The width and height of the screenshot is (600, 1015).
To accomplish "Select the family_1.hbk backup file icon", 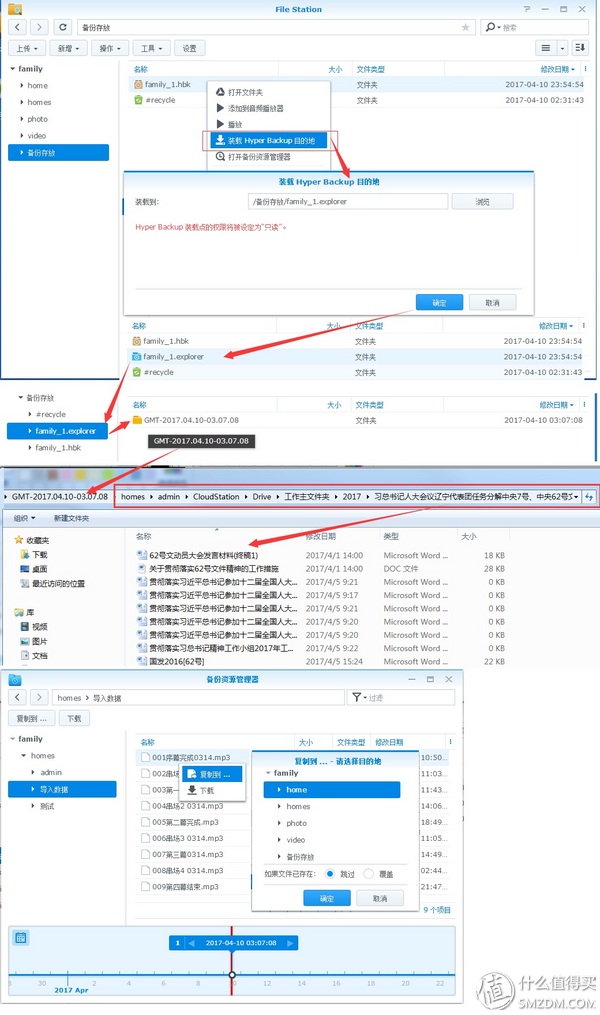I will [138, 84].
